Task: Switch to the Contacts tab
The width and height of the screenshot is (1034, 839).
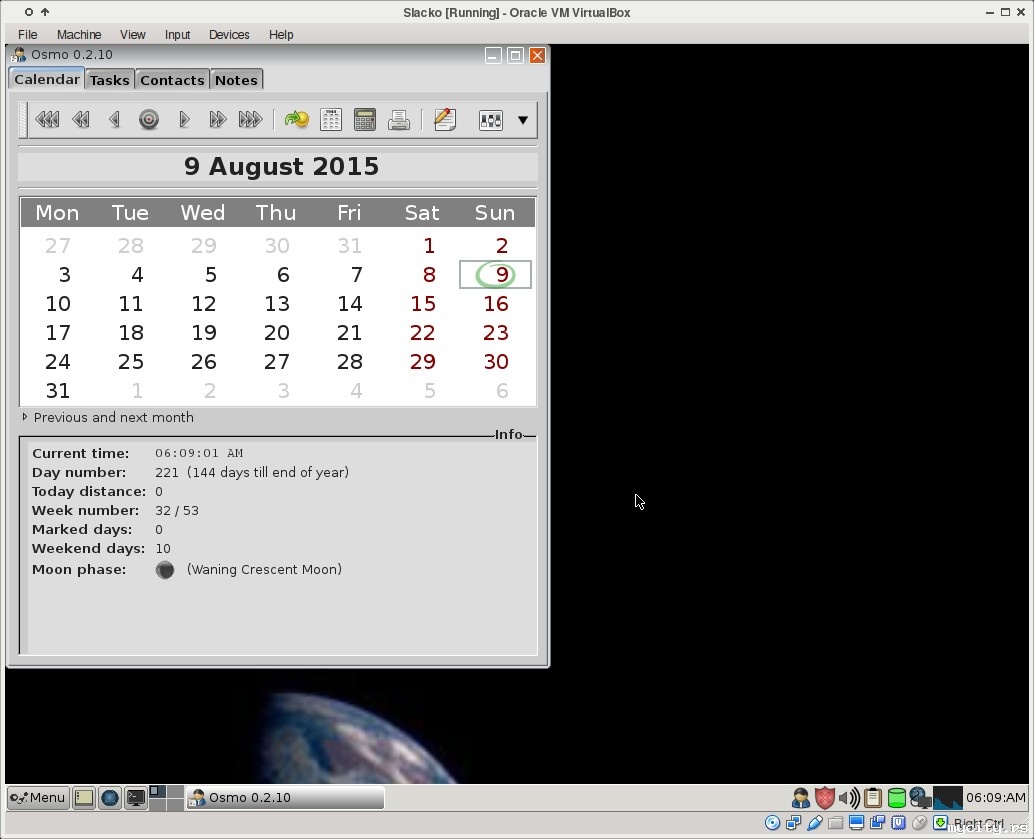Action: (172, 80)
